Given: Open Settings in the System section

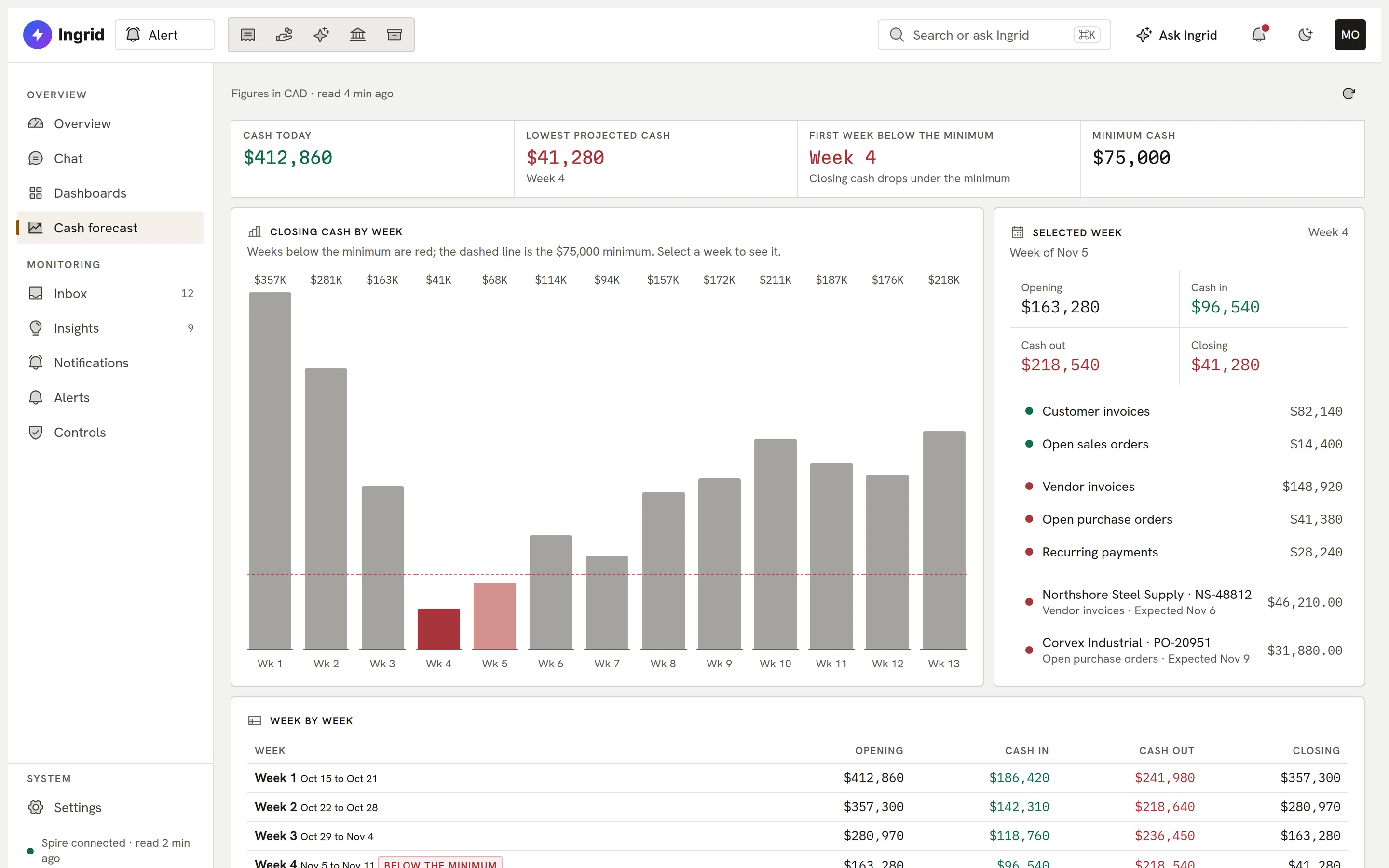Looking at the screenshot, I should pyautogui.click(x=110, y=807).
